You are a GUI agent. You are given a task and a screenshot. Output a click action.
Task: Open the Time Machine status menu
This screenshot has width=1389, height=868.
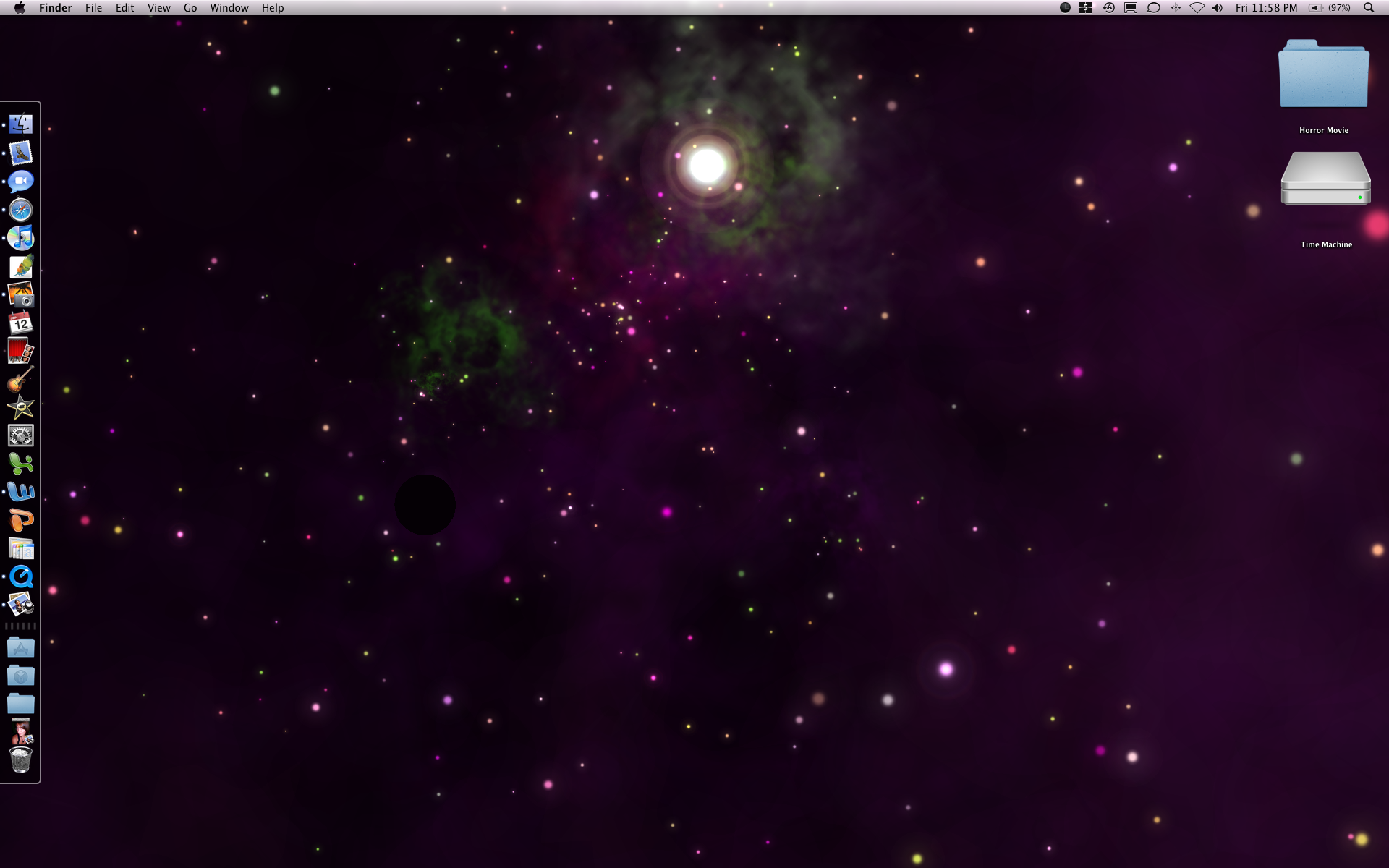click(x=1108, y=8)
